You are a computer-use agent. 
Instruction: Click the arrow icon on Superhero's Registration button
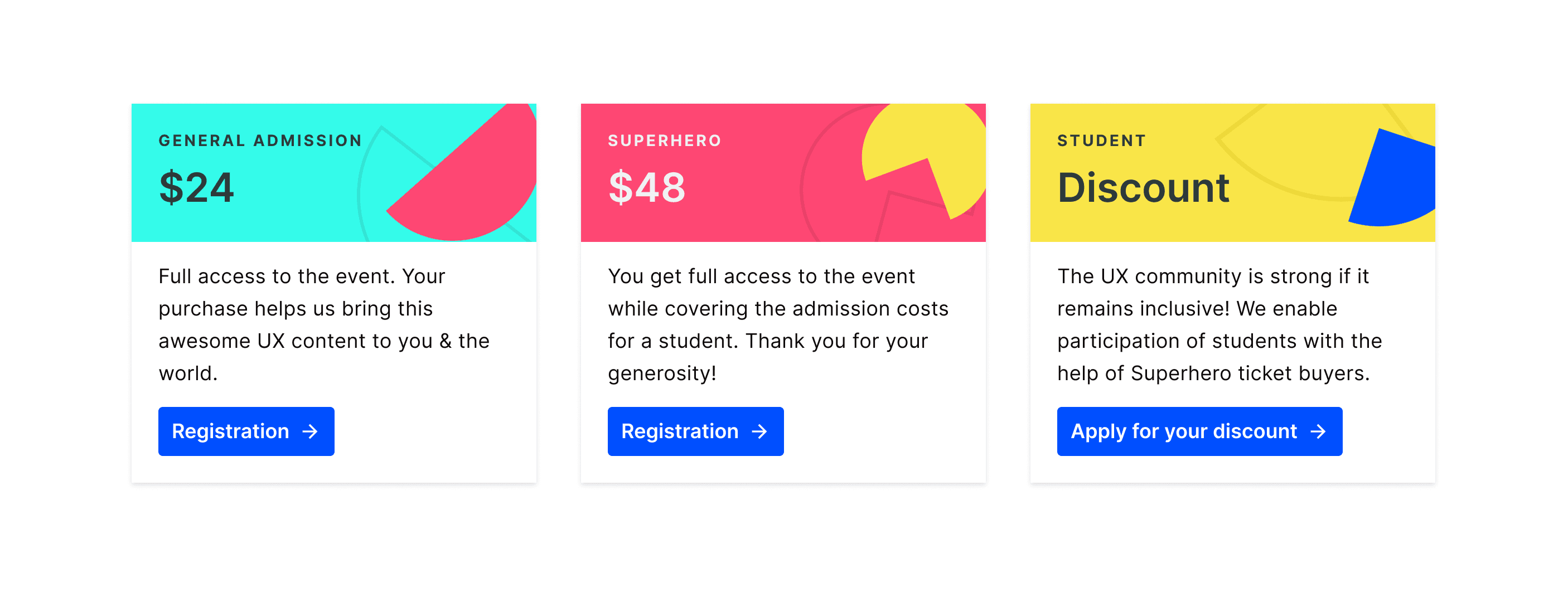(x=759, y=431)
